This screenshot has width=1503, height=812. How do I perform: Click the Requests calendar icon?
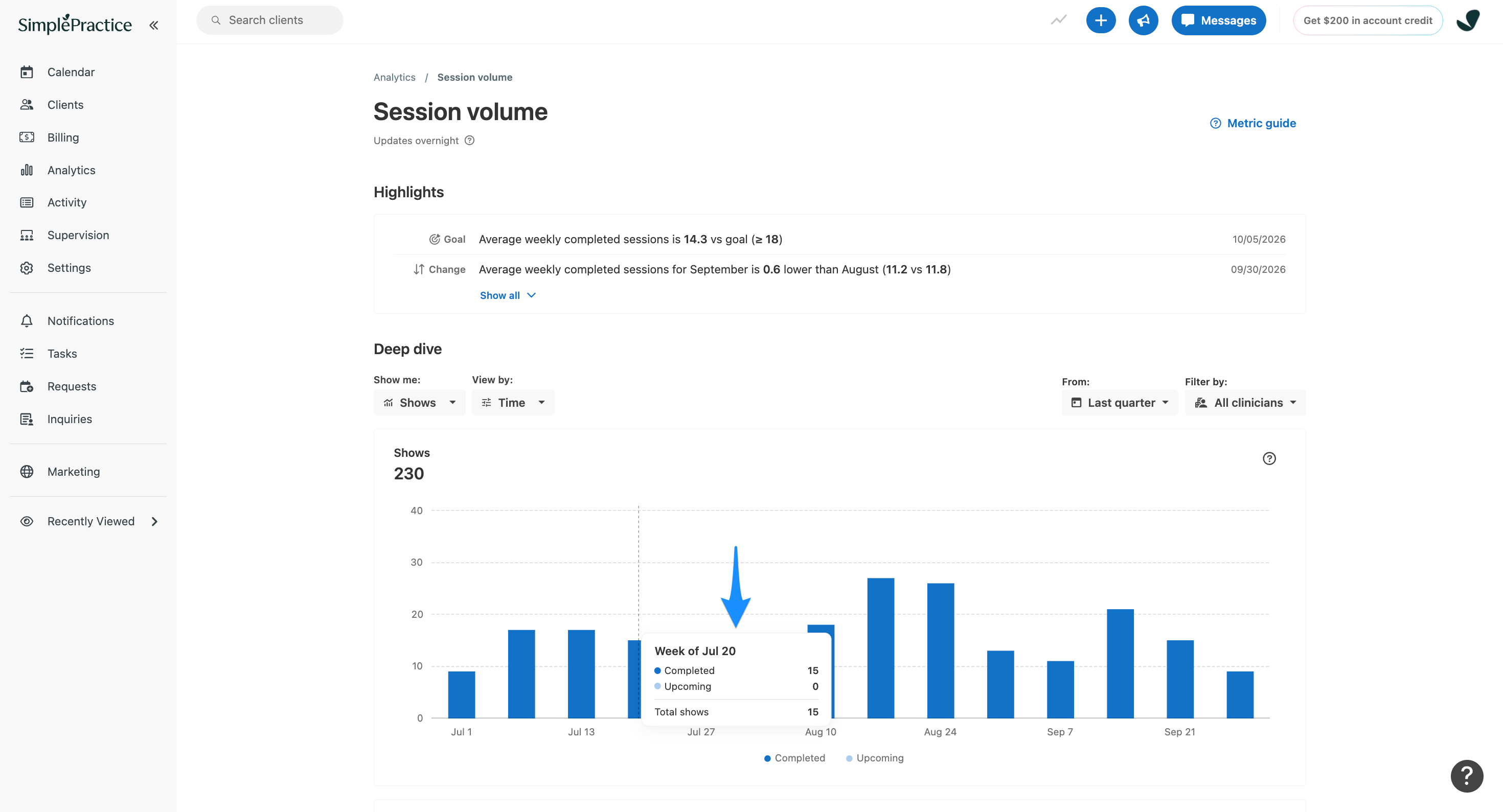click(27, 386)
